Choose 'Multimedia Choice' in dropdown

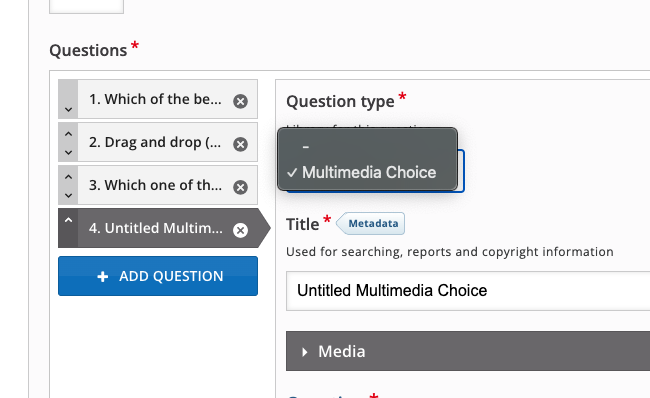(367, 172)
